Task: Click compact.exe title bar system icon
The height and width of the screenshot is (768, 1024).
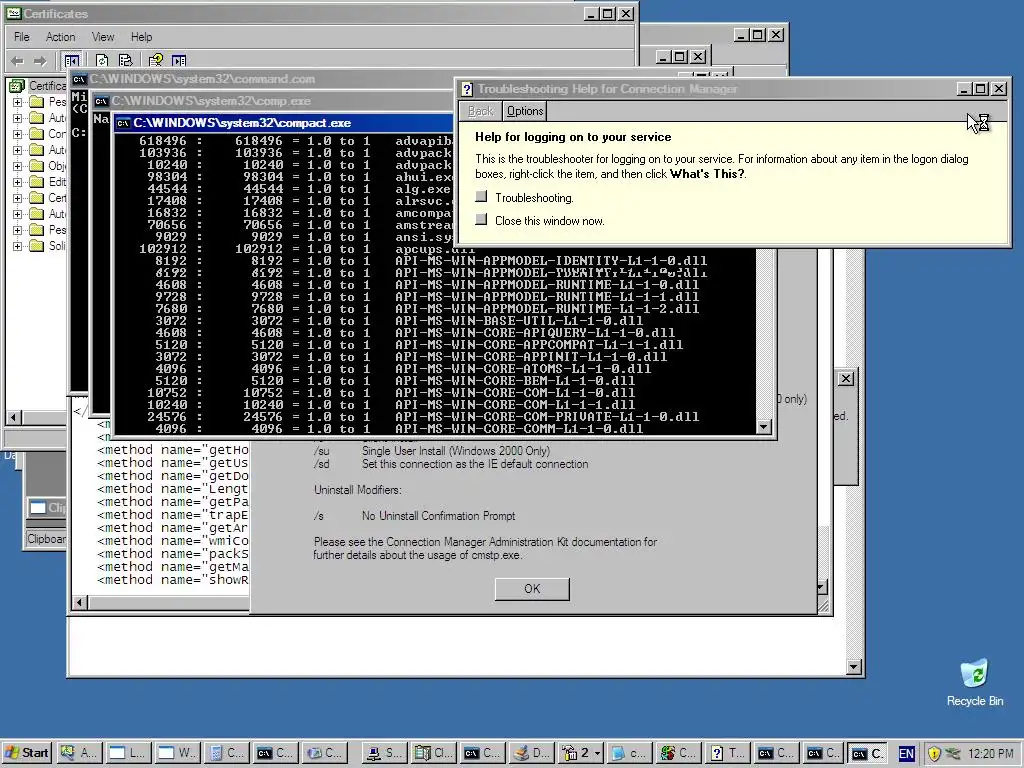Action: point(123,123)
